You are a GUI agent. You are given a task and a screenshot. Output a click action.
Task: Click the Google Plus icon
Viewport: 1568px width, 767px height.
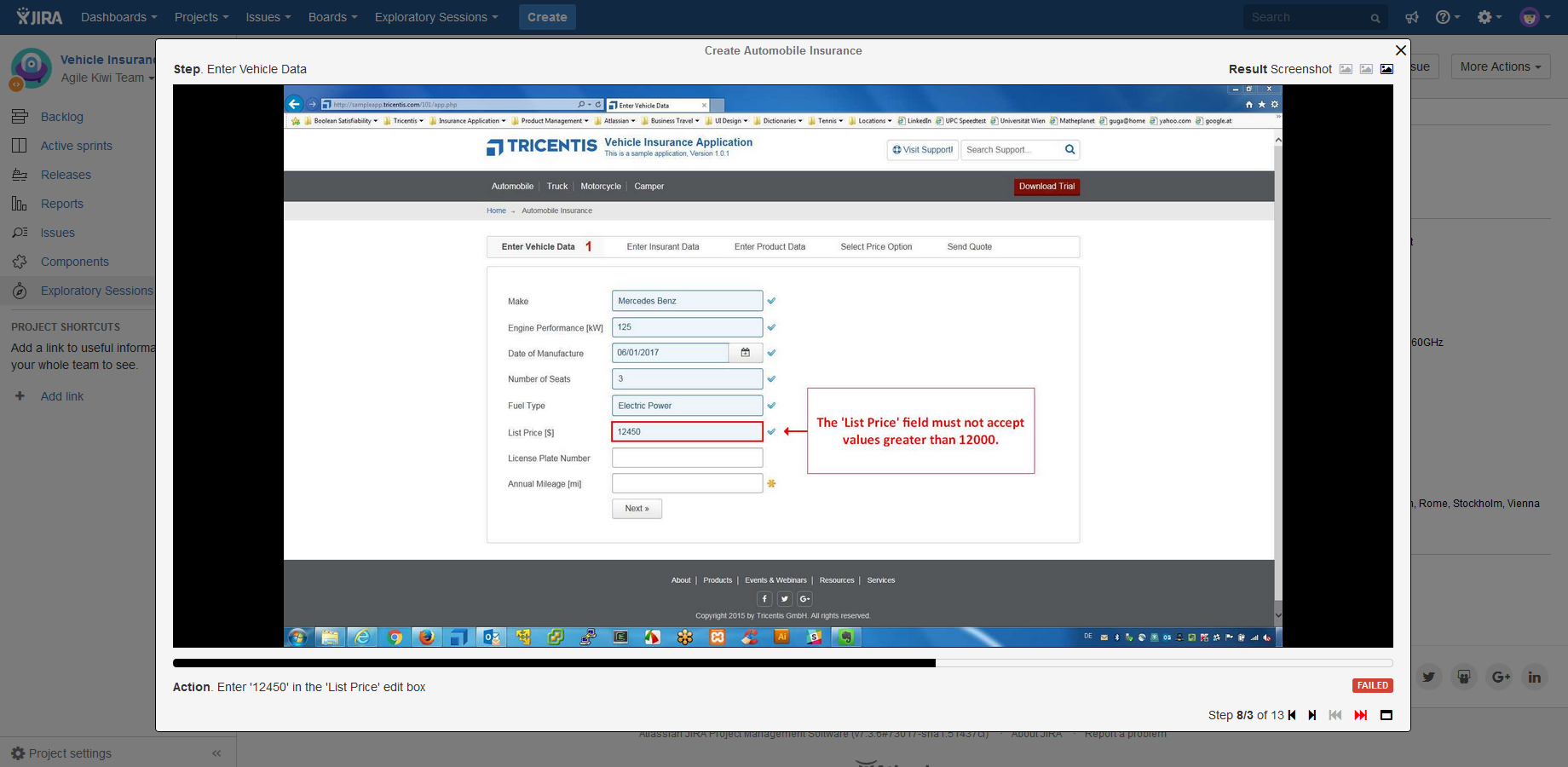1500,677
